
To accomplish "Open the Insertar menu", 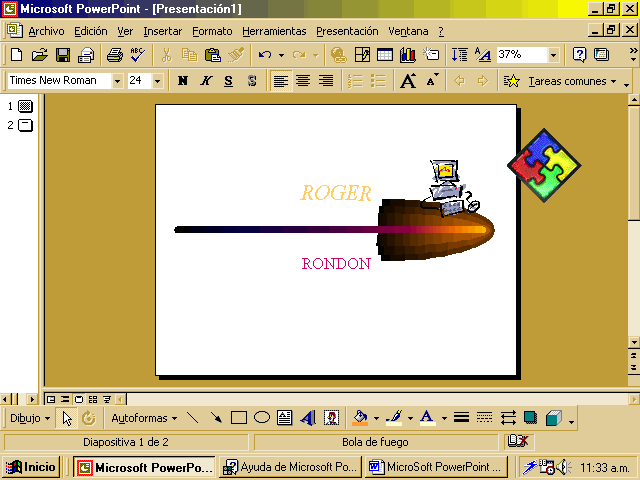I will tap(162, 31).
